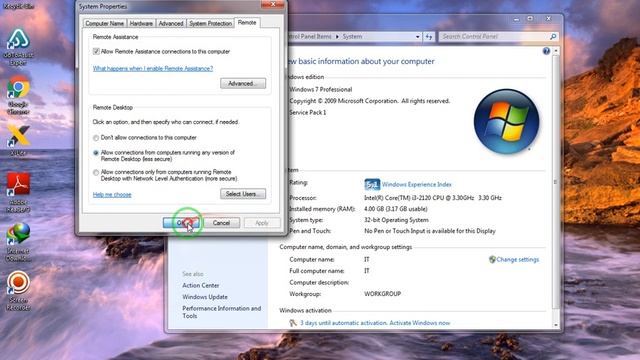
Task: Select Allow connections from any Remote Desktop version
Action: coord(96,153)
